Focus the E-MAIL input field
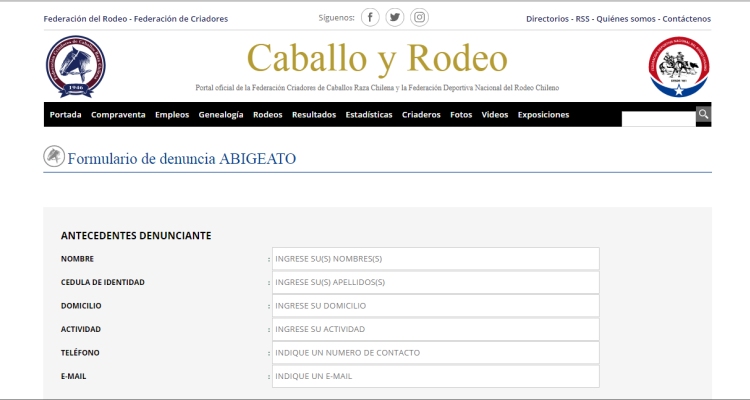Image resolution: width=750 pixels, height=400 pixels. pyautogui.click(x=436, y=376)
